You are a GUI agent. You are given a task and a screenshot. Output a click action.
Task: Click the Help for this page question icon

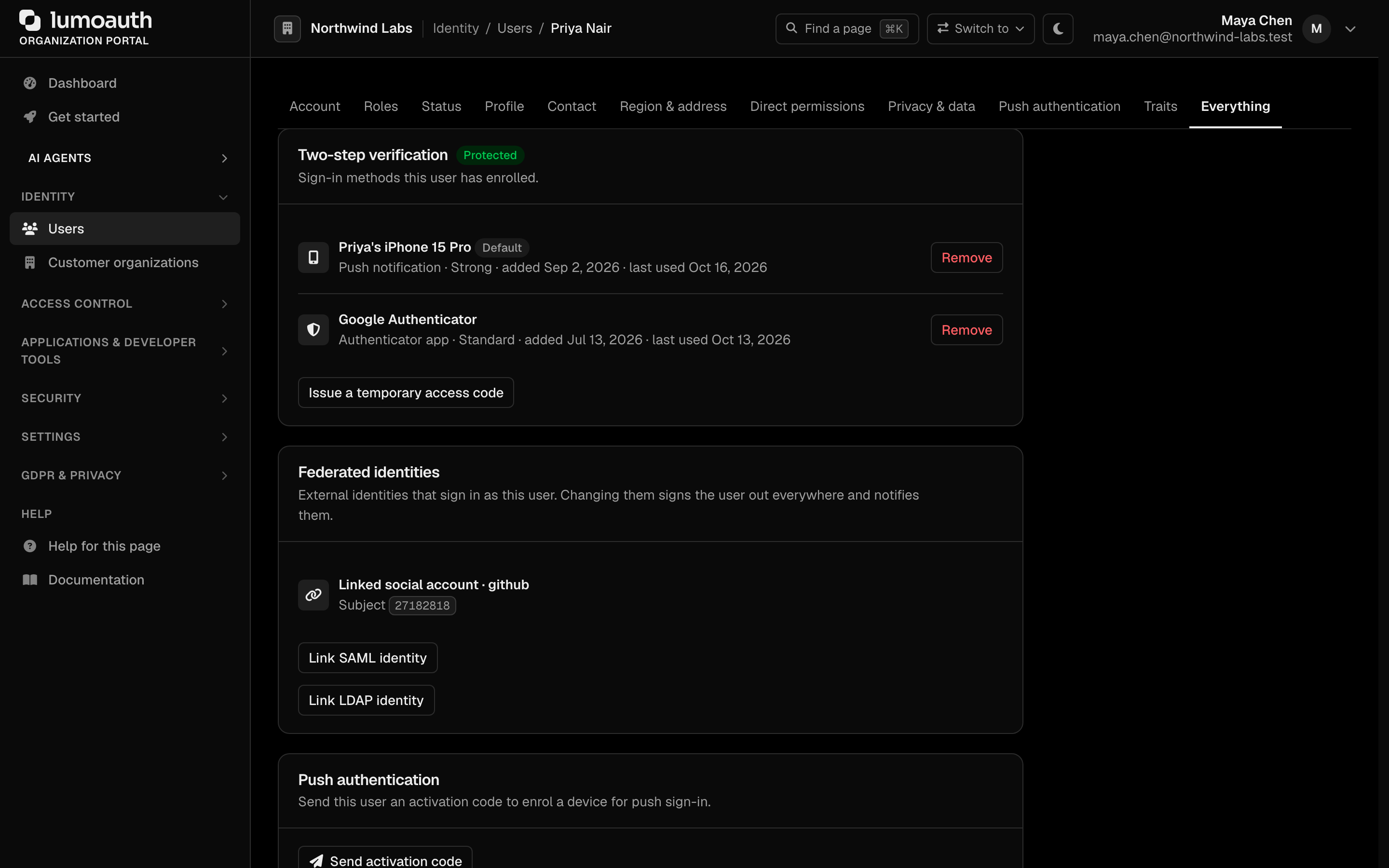click(x=30, y=546)
